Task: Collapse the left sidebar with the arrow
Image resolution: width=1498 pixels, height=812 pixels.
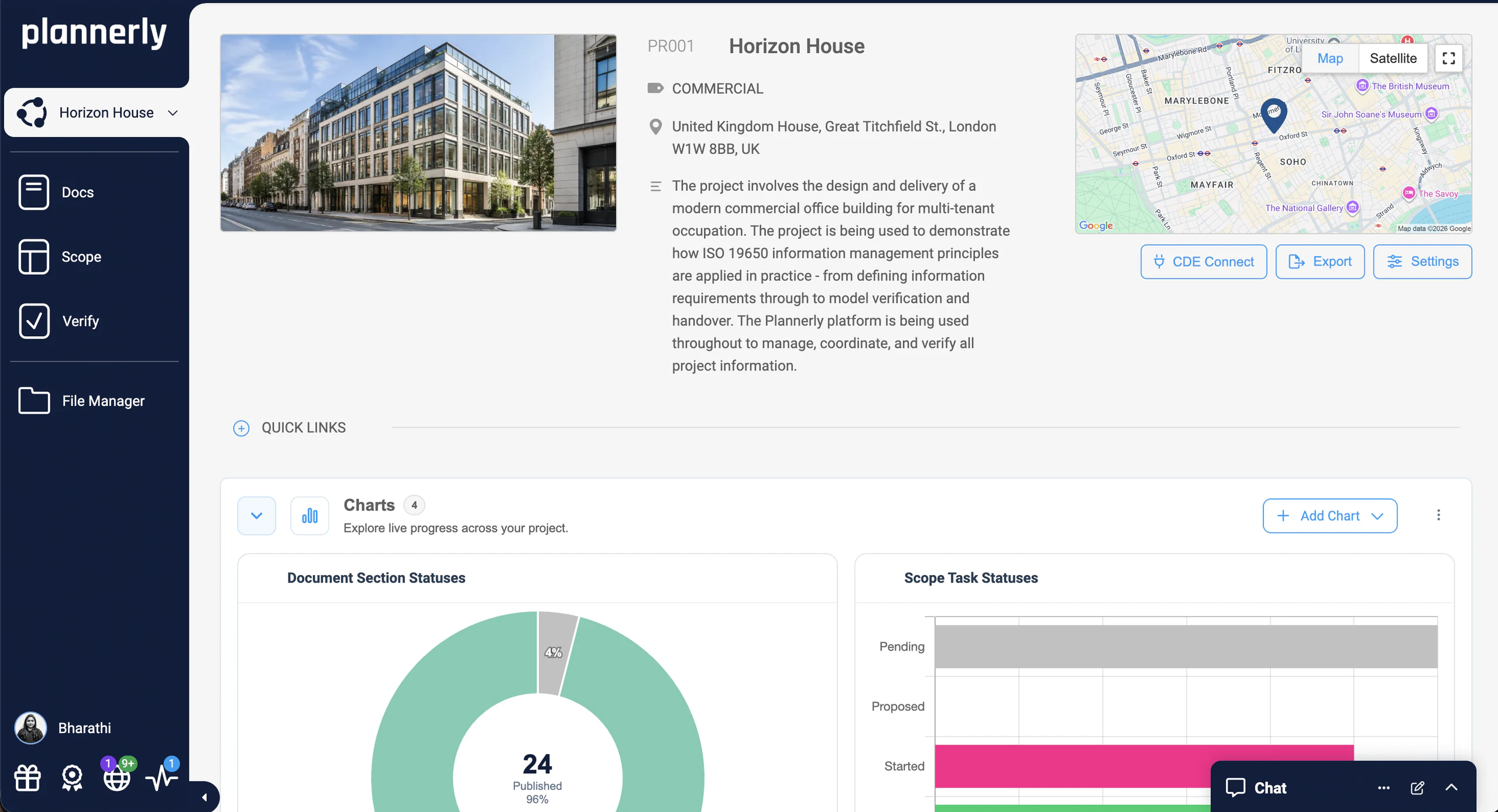Action: point(204,797)
